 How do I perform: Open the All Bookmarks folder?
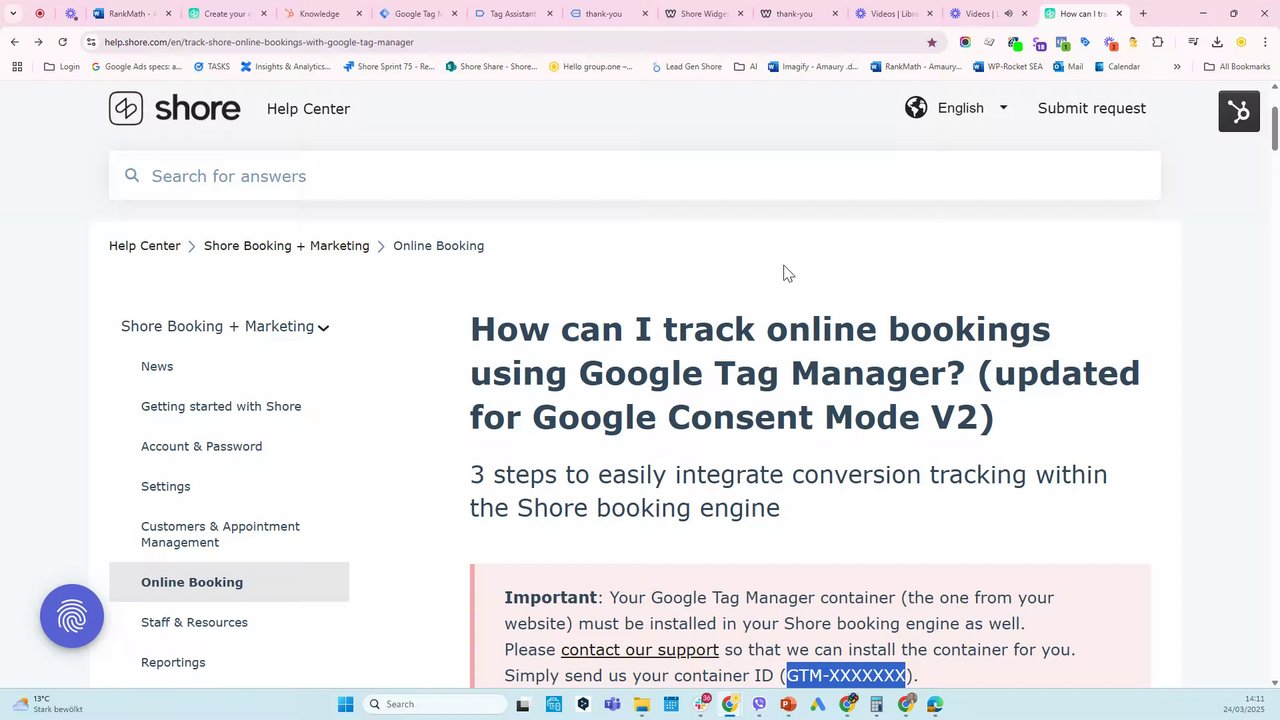pyautogui.click(x=1237, y=67)
